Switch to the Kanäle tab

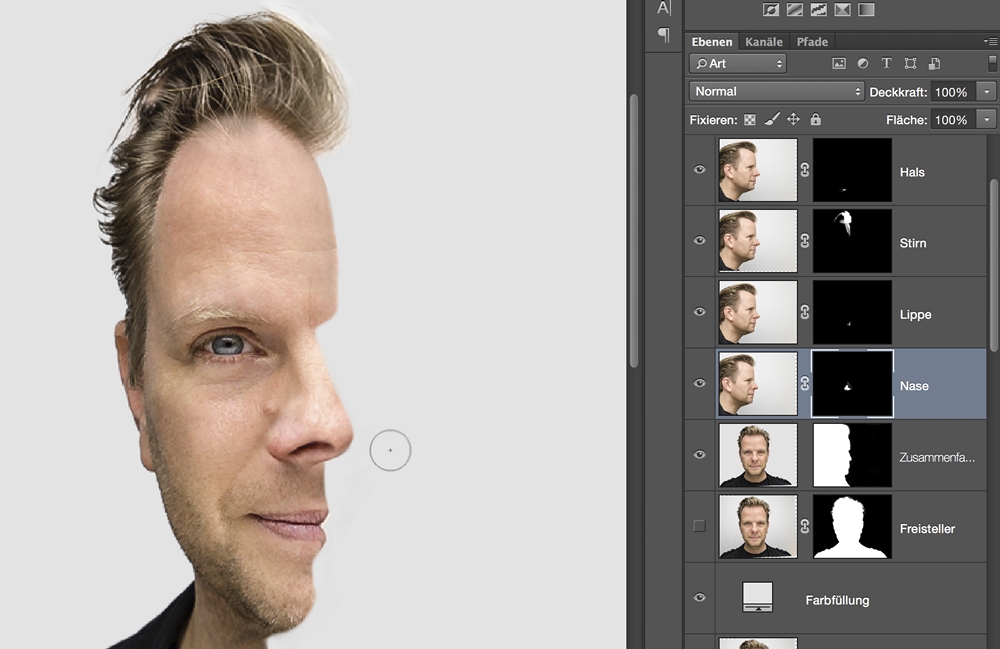[x=763, y=41]
